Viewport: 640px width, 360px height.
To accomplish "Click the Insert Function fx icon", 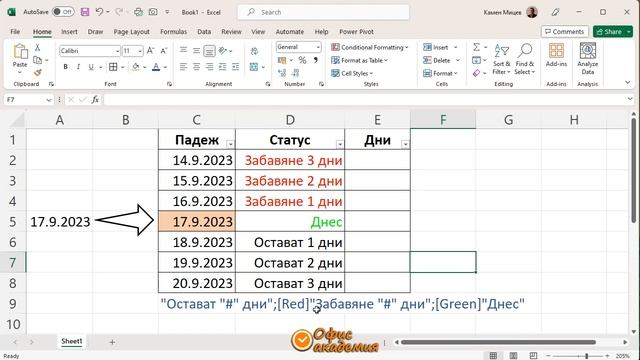I will point(95,99).
